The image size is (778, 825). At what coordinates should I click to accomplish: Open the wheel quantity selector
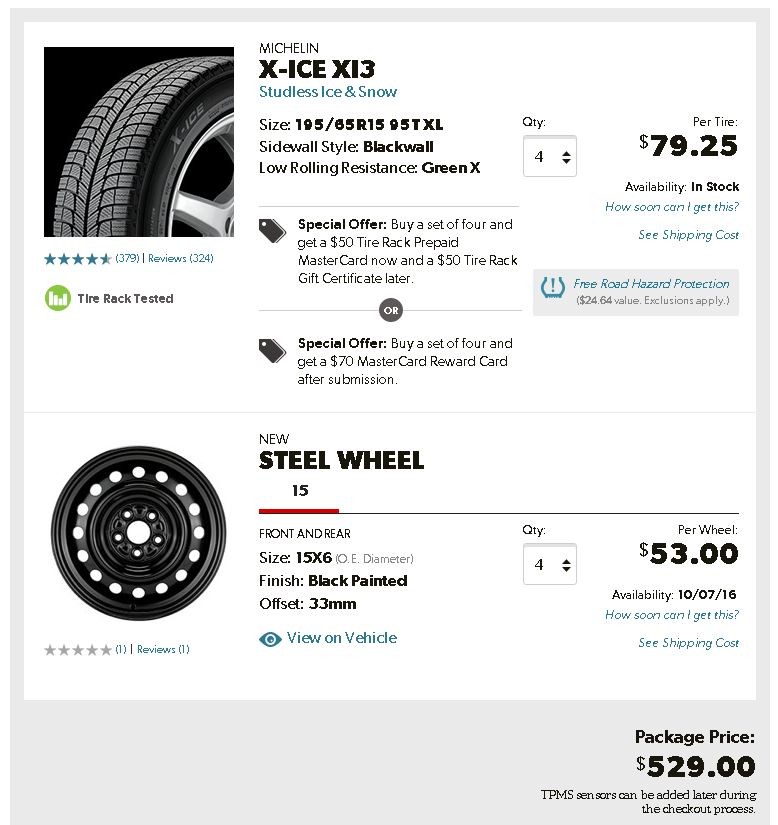point(550,565)
